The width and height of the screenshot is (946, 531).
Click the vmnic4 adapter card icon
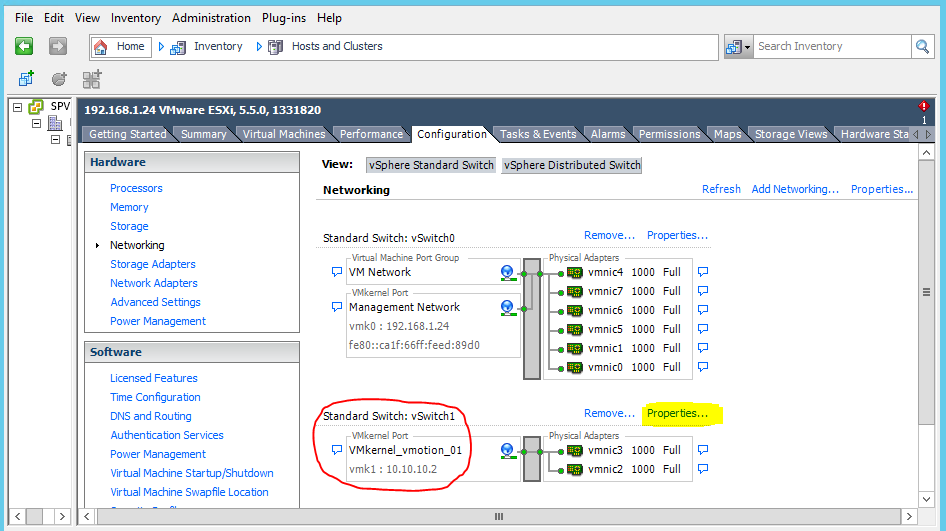click(x=575, y=273)
